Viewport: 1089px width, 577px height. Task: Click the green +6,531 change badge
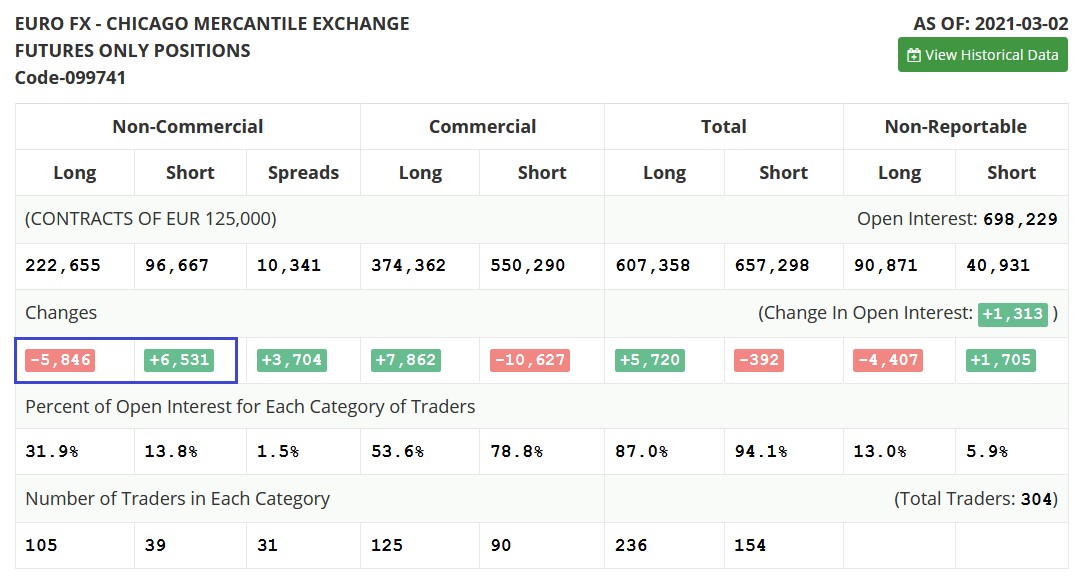point(179,360)
